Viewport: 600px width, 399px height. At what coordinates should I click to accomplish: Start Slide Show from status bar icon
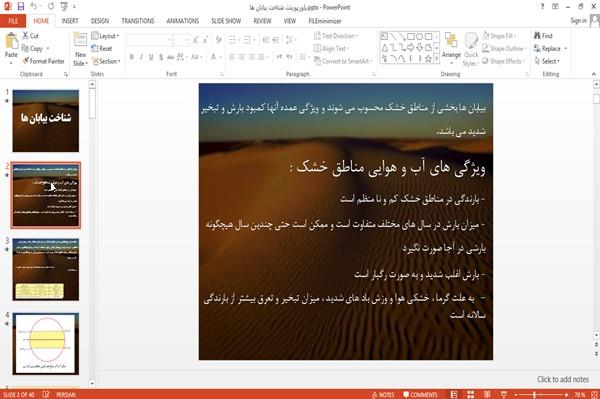coord(504,394)
